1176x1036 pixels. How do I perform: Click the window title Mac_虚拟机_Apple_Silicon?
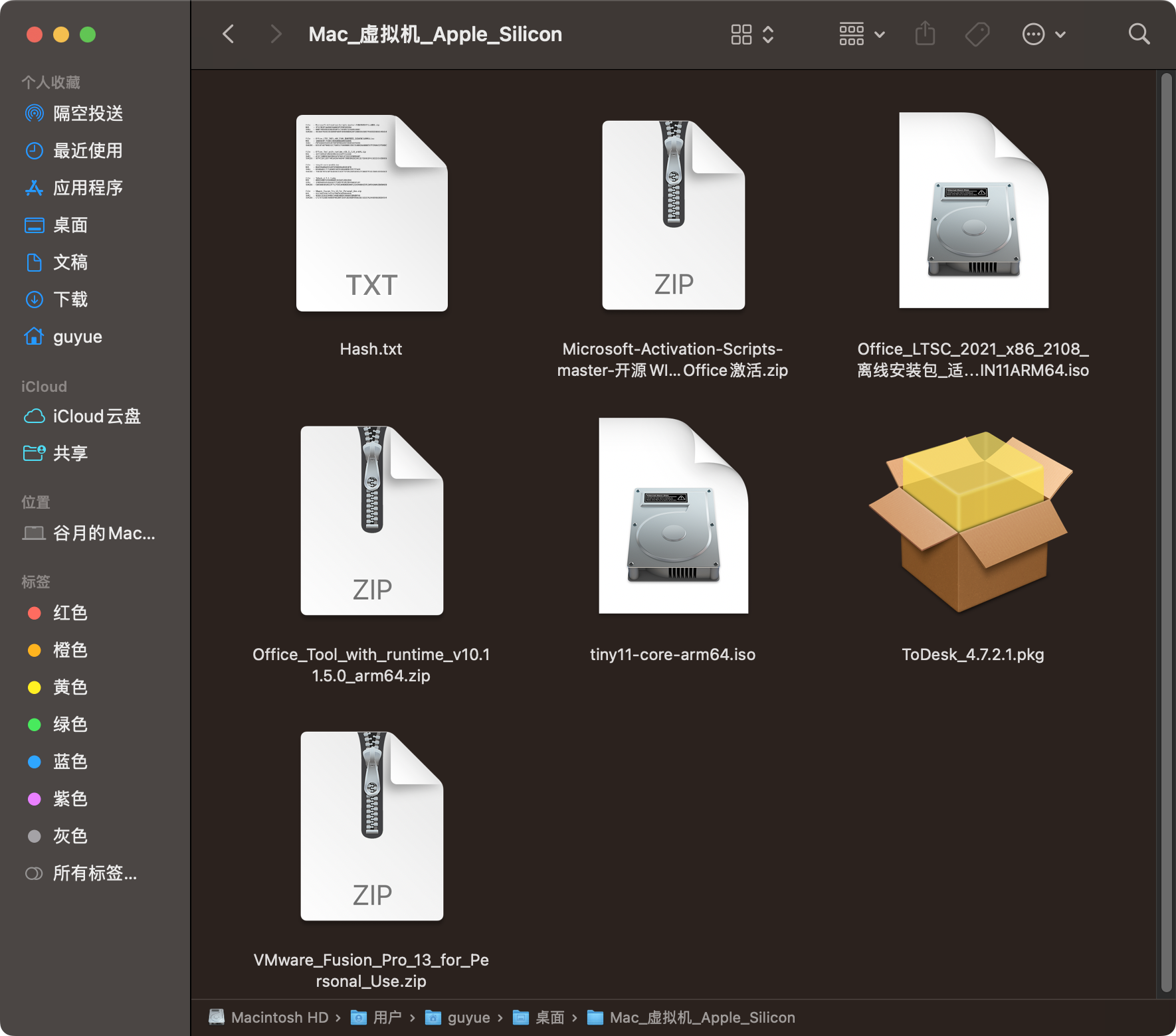point(435,34)
